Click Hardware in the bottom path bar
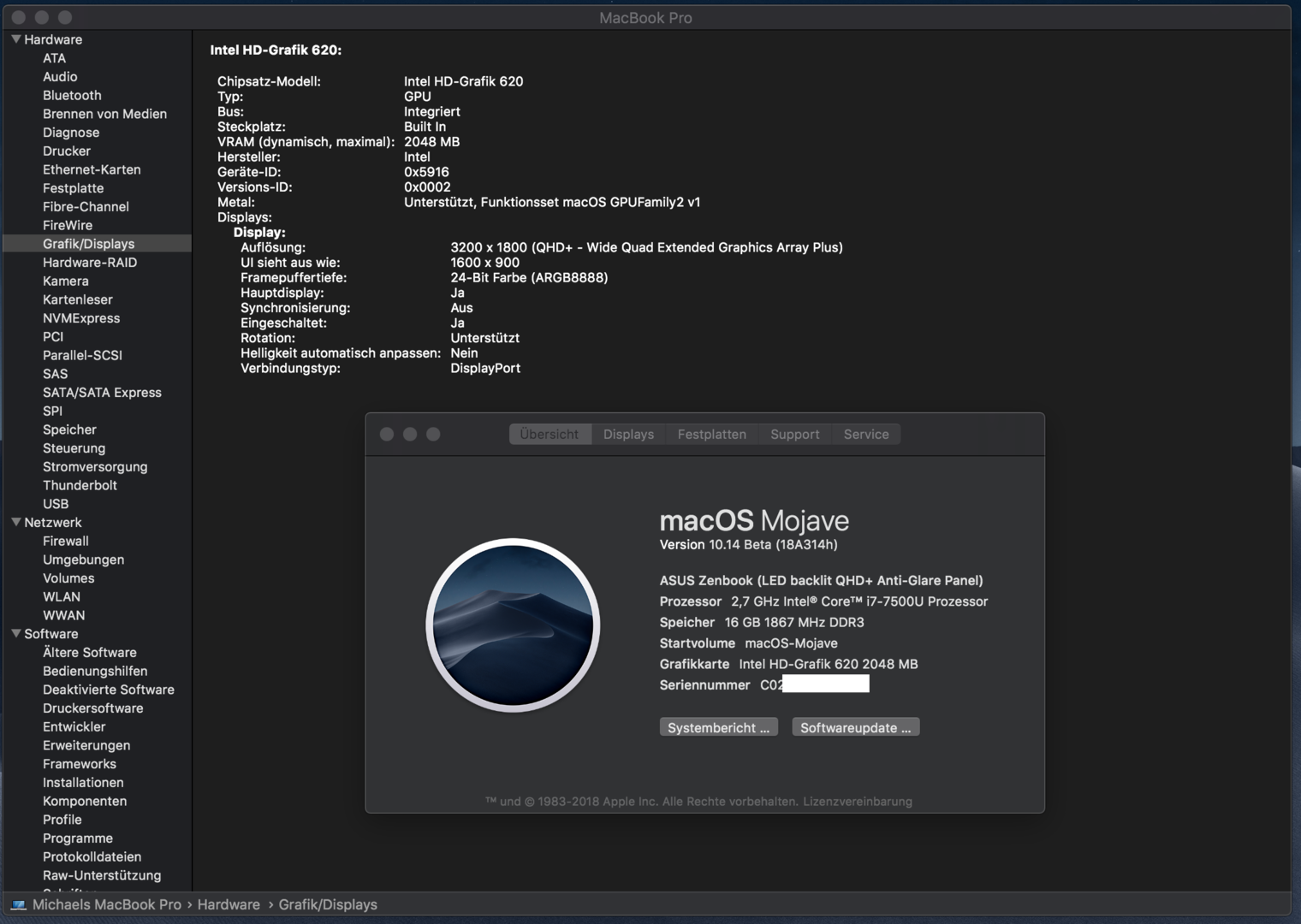This screenshot has width=1301, height=924. click(x=229, y=904)
